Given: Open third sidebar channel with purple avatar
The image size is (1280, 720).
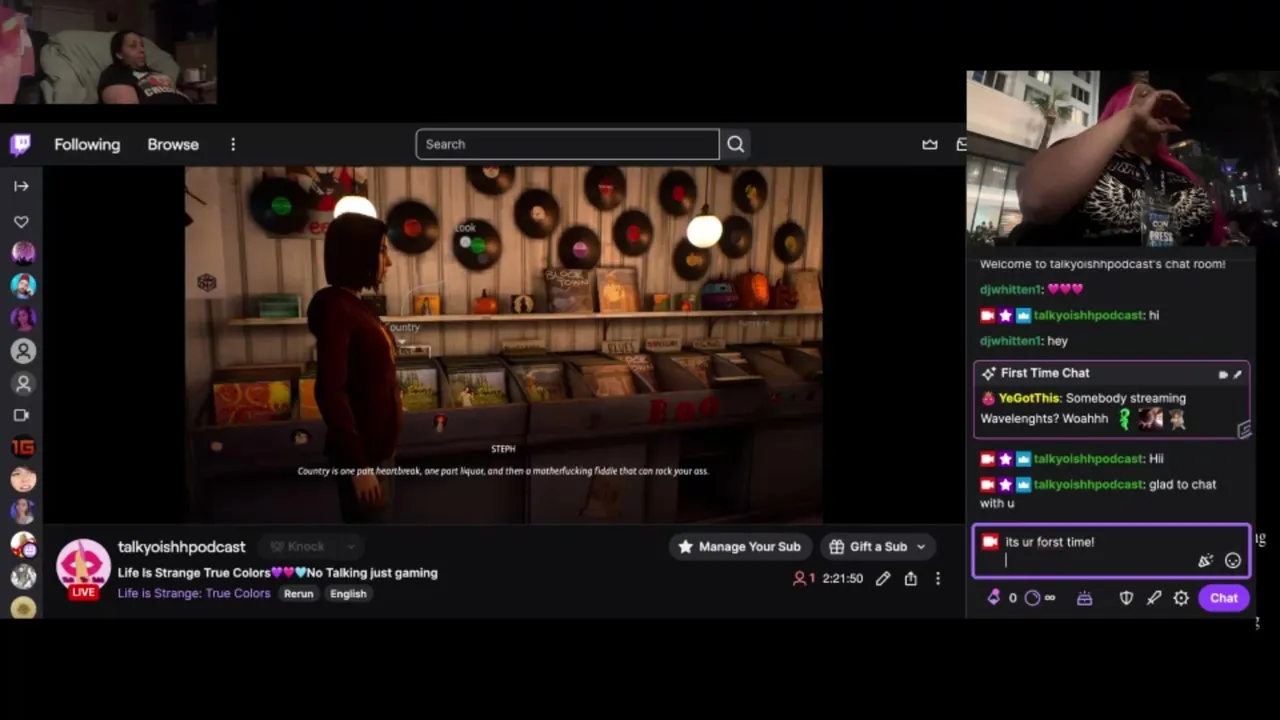Looking at the screenshot, I should coord(23,319).
